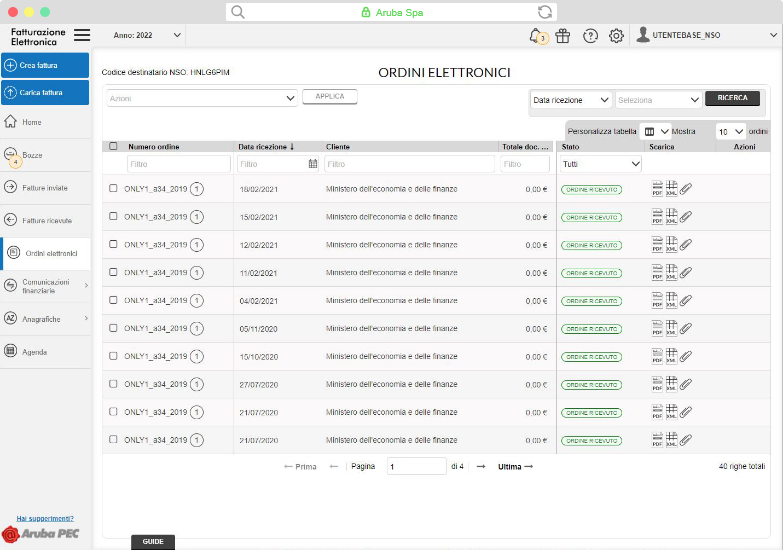Click the RICERCA button
Screen dimensions: 783x550
click(x=733, y=98)
